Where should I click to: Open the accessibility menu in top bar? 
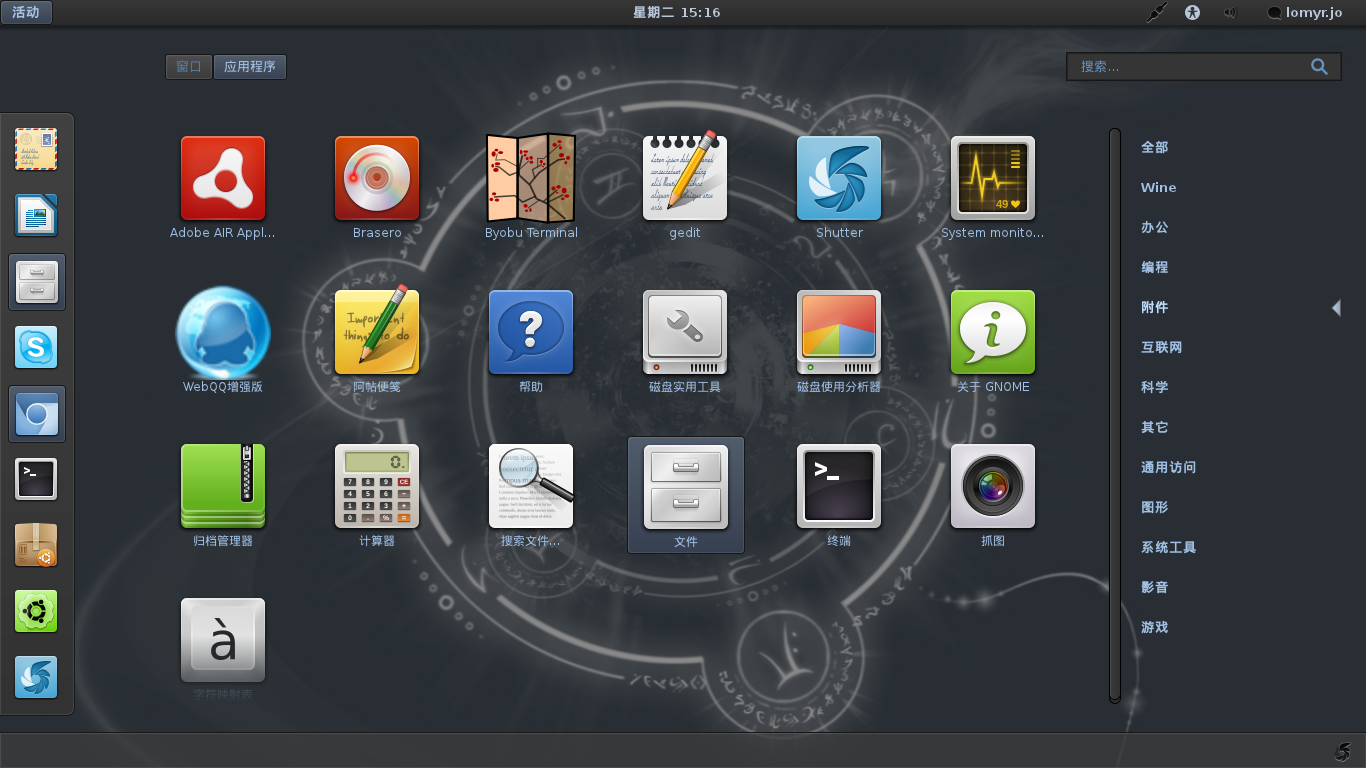pos(1192,13)
